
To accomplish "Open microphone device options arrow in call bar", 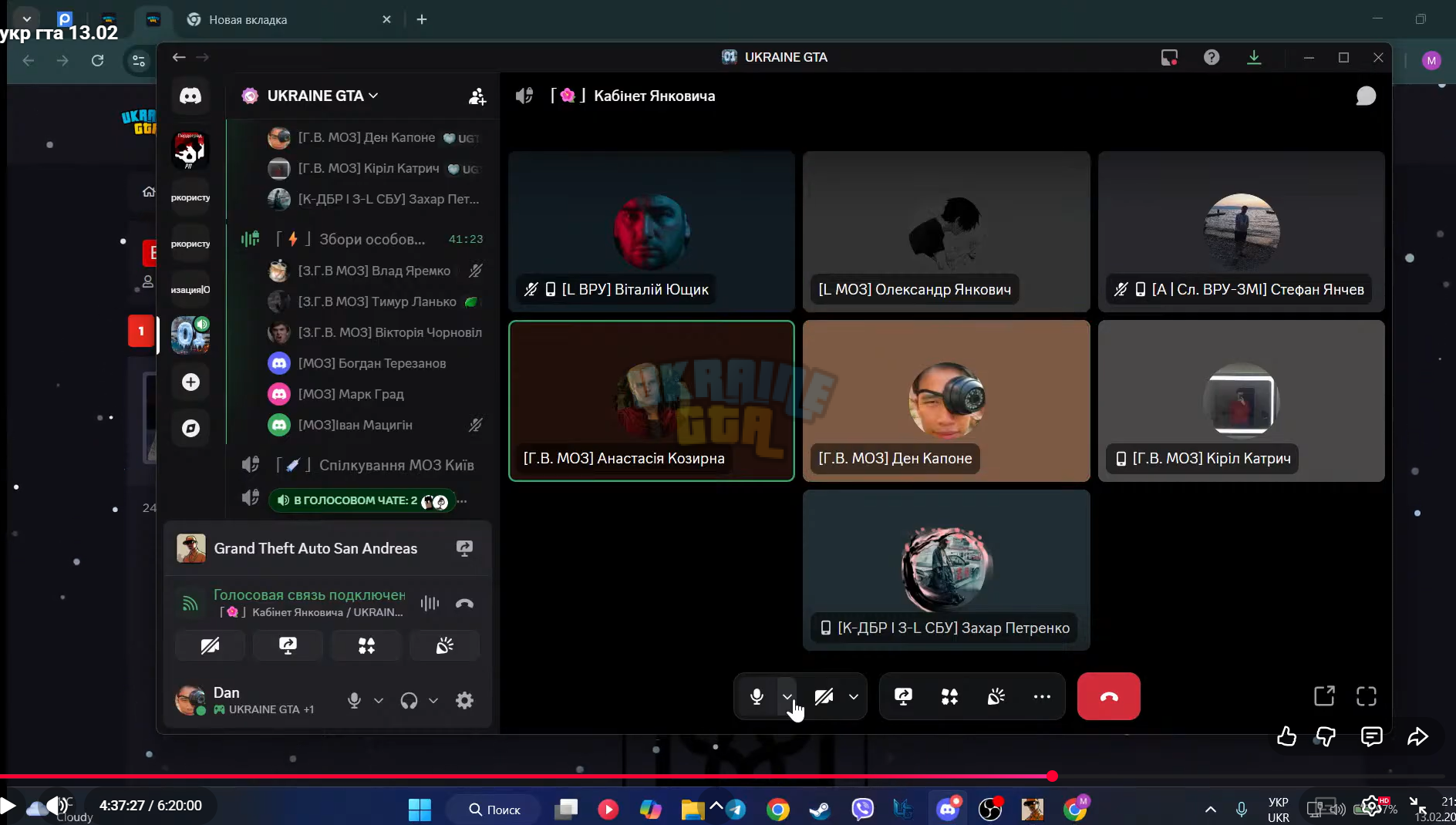I will 787,696.
